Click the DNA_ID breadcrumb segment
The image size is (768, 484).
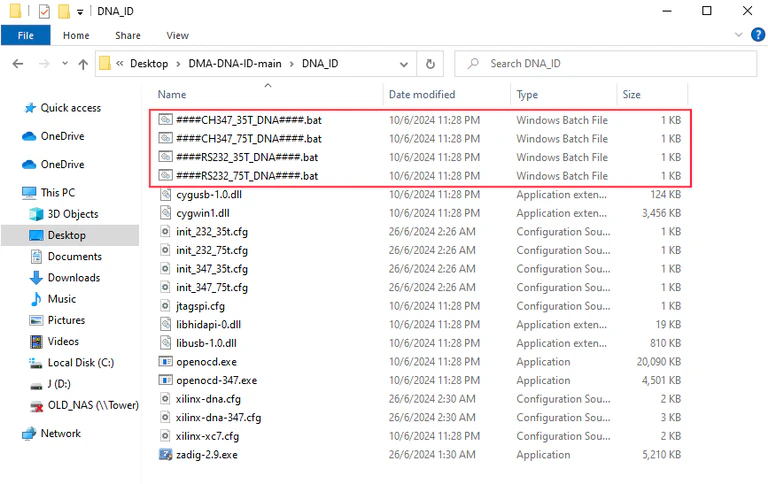click(x=320, y=64)
